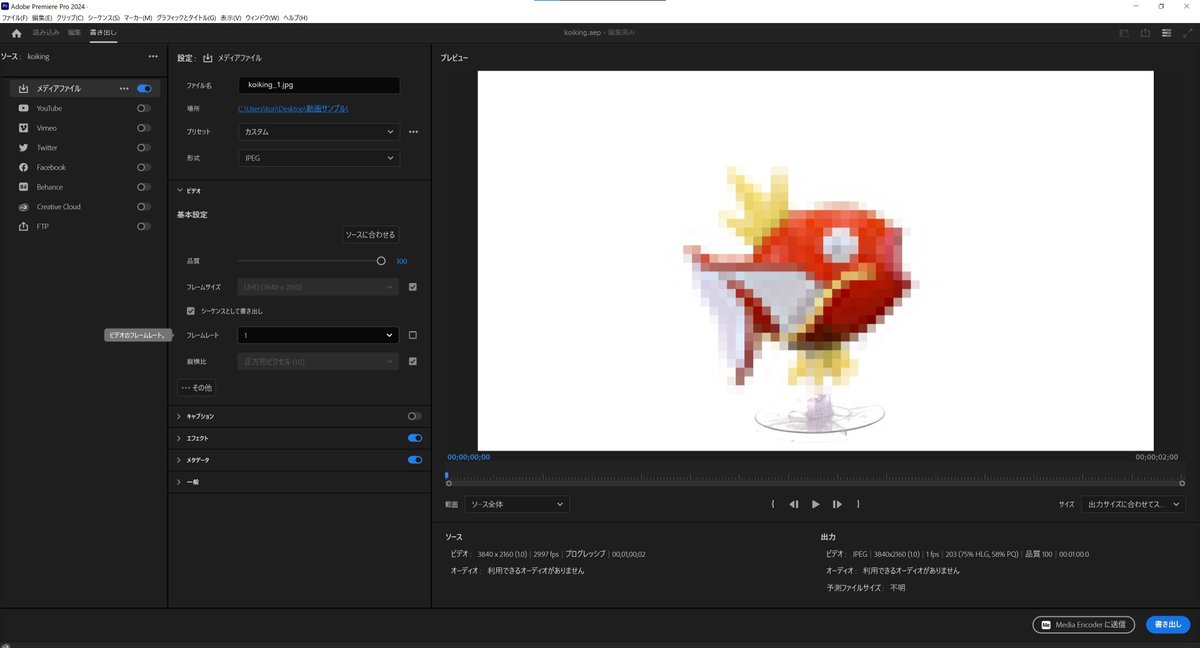The image size is (1200, 648).
Task: Click the blue 書き出し export button
Action: coord(1168,625)
